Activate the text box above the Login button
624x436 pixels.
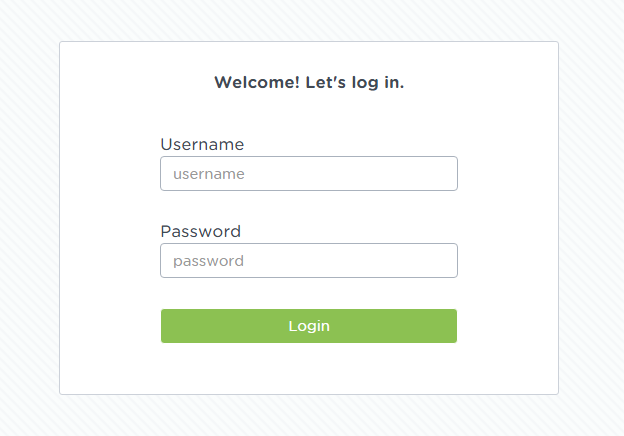click(x=309, y=261)
